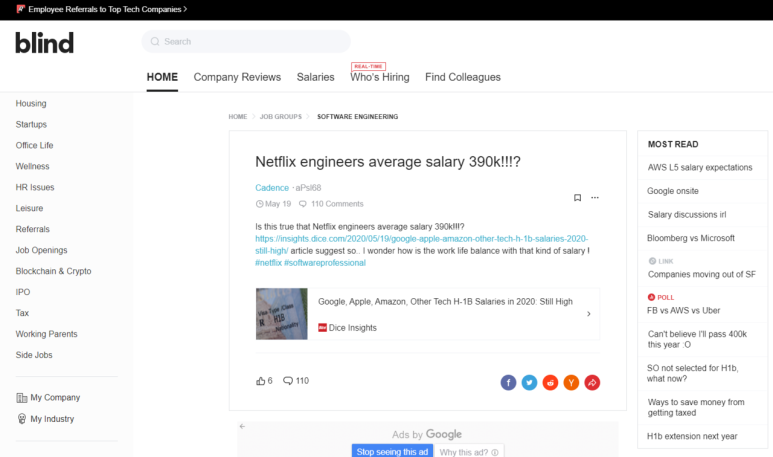Click the comment bubble icon showing 110

click(288, 381)
